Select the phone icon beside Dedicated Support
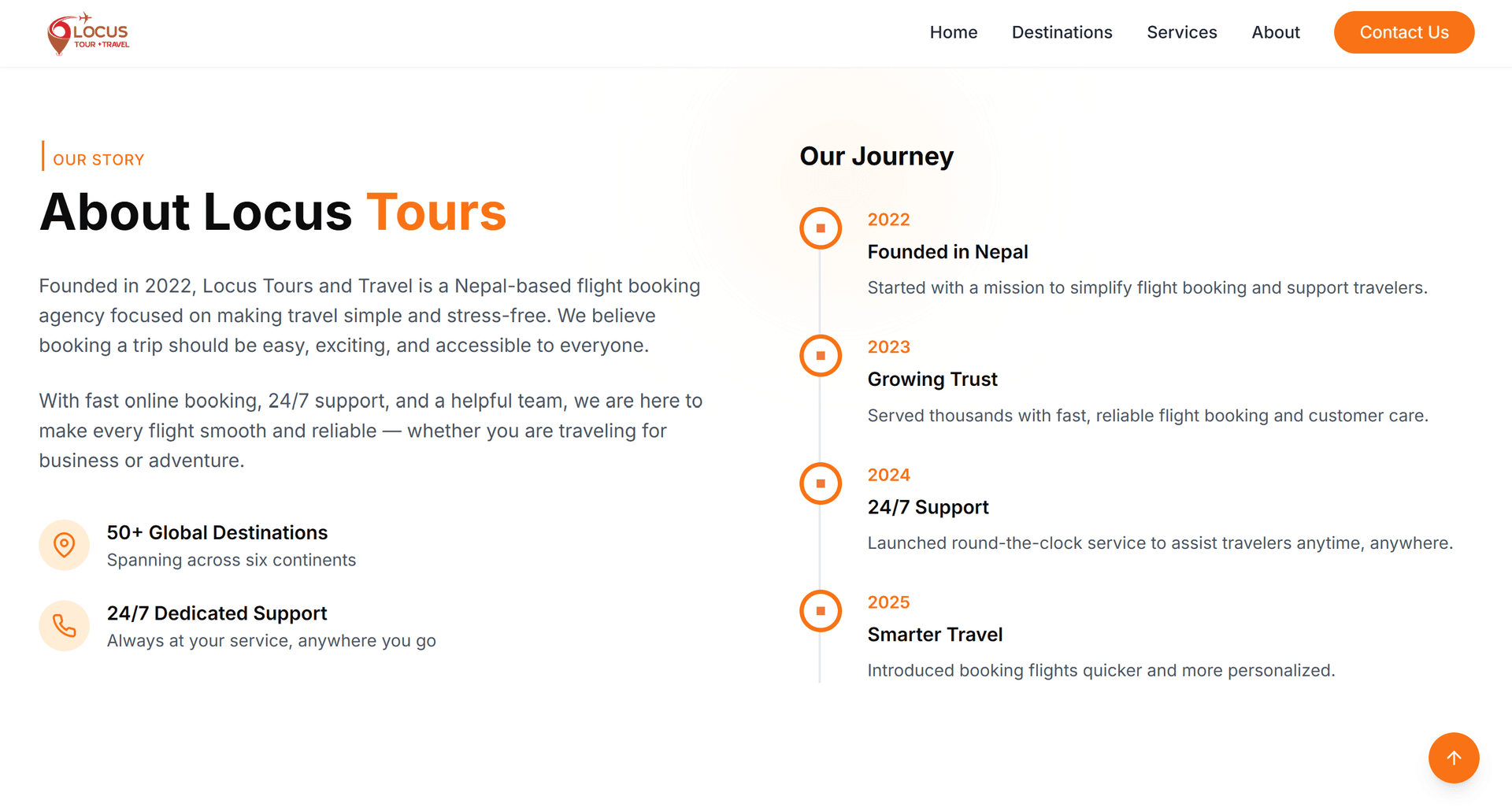This screenshot has width=1512, height=811. tap(64, 625)
